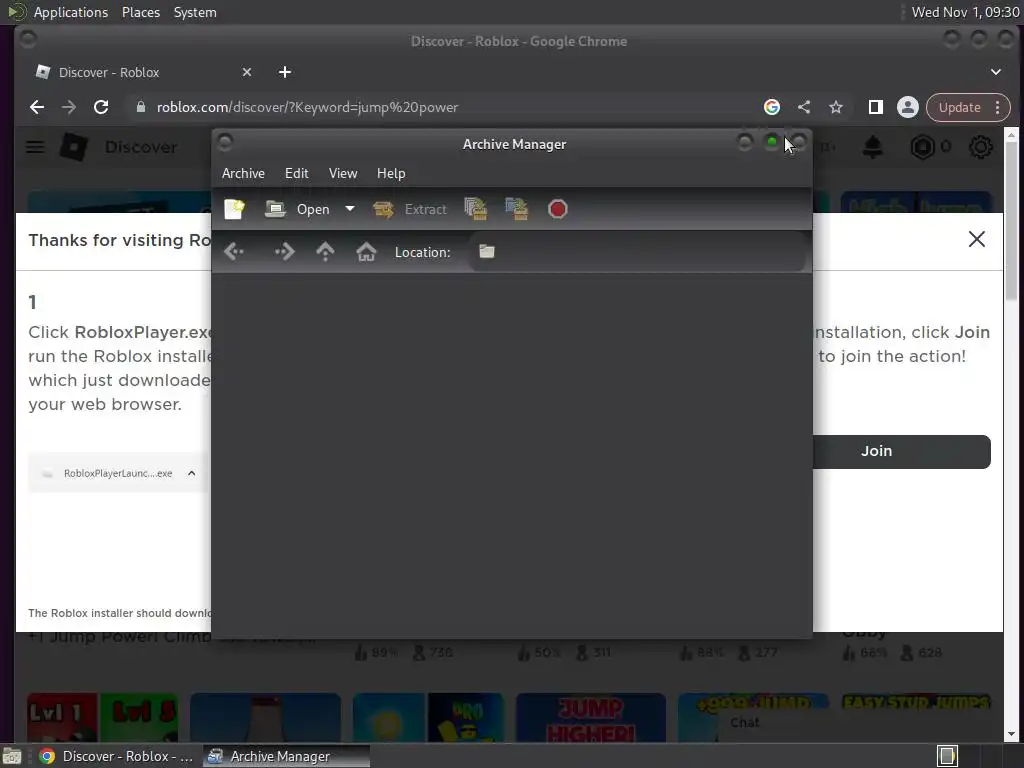Click the red Stop icon in toolbar
The height and width of the screenshot is (768, 1024).
point(558,209)
